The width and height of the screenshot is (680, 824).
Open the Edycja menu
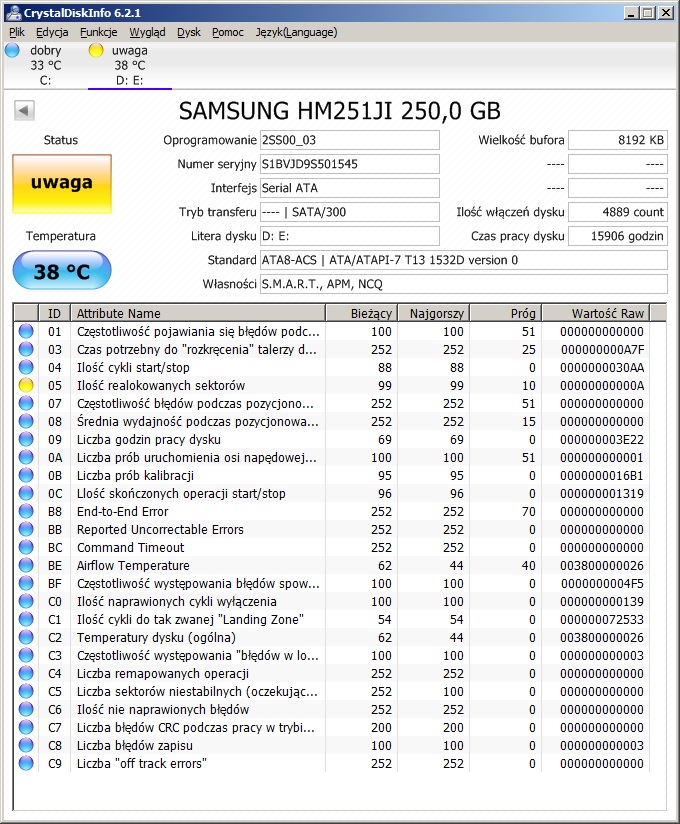tap(52, 33)
